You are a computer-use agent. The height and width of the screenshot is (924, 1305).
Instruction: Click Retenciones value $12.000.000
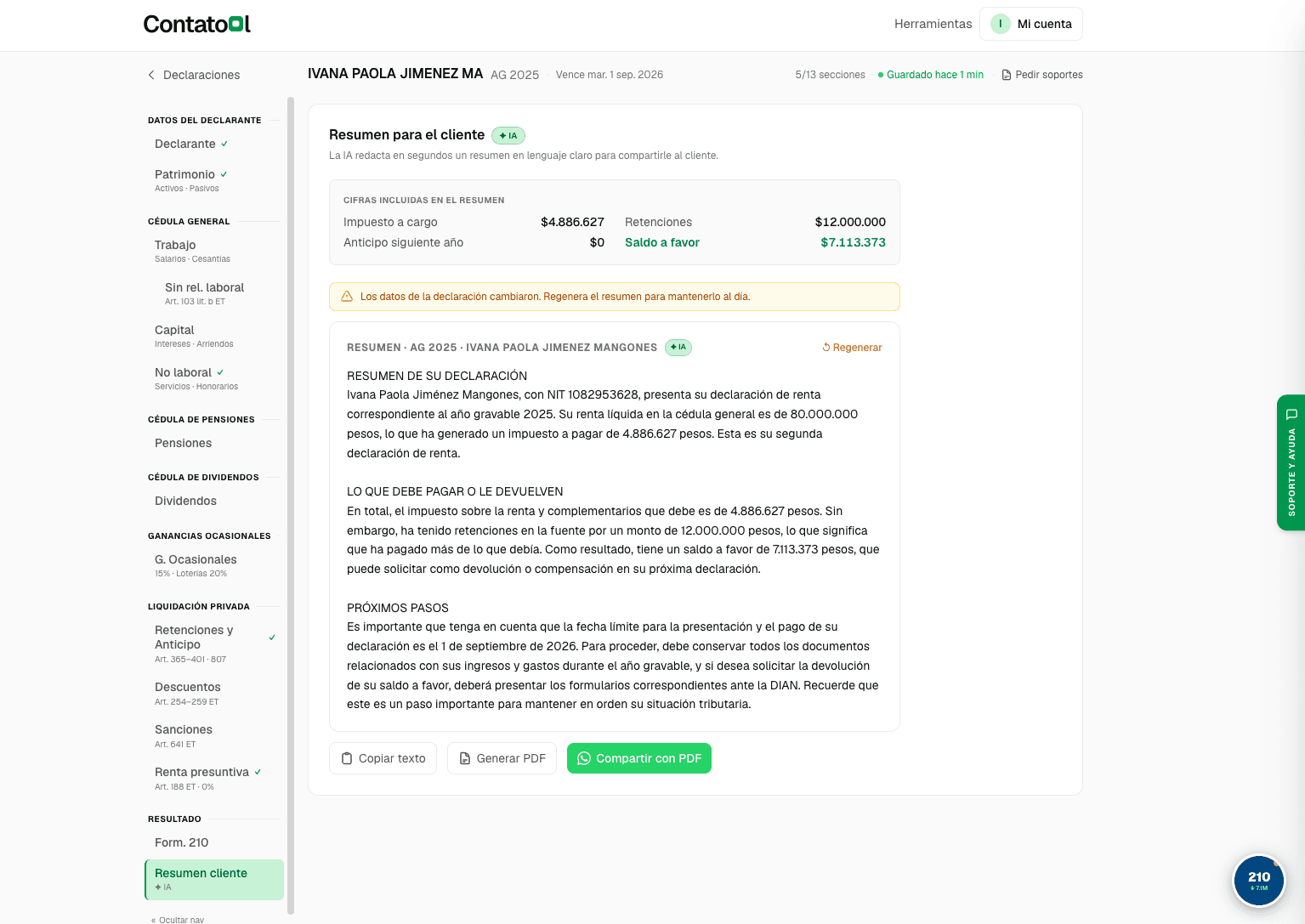(x=850, y=222)
